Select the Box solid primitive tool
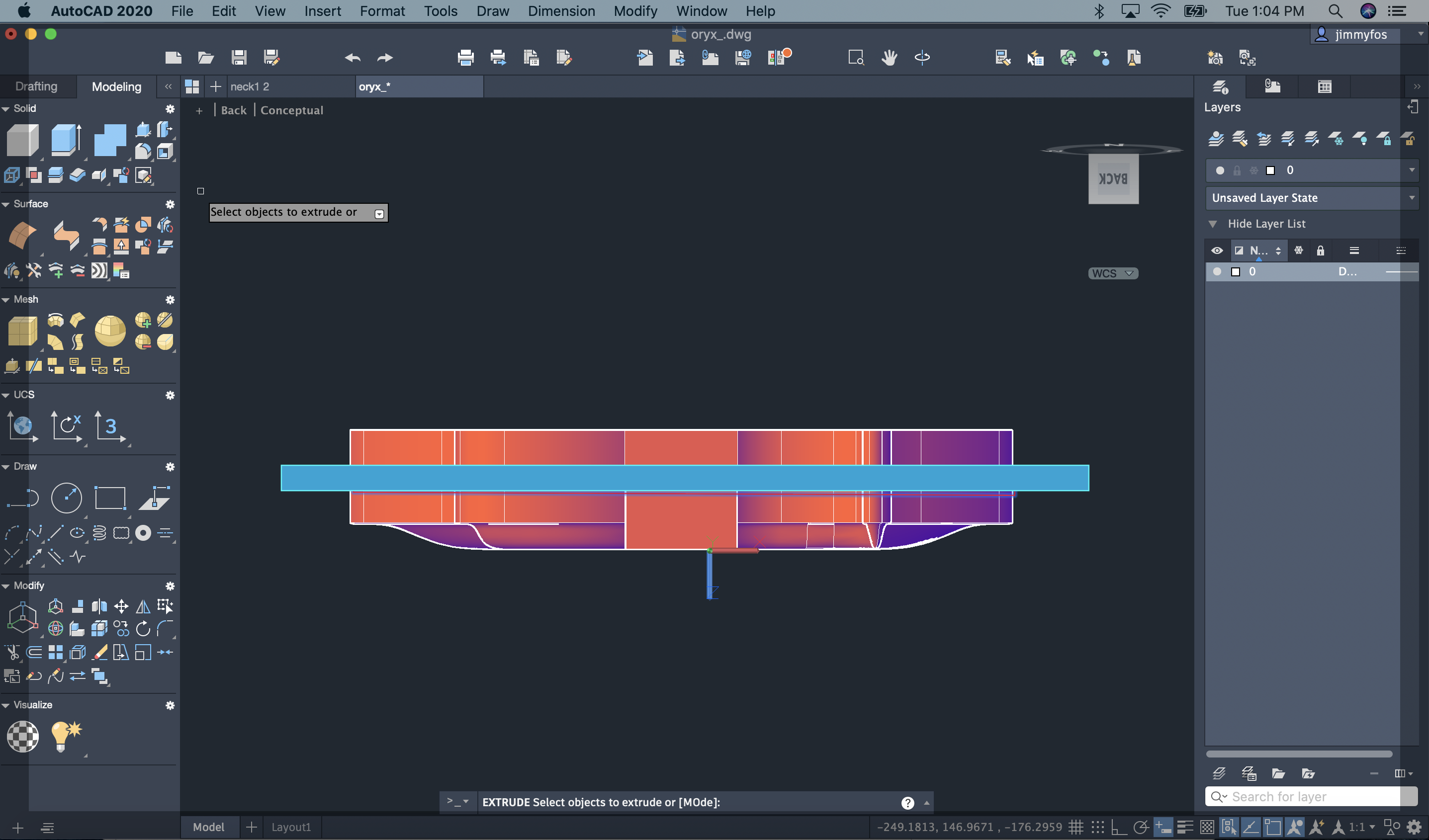Screen dimensions: 1429x840 point(23,140)
